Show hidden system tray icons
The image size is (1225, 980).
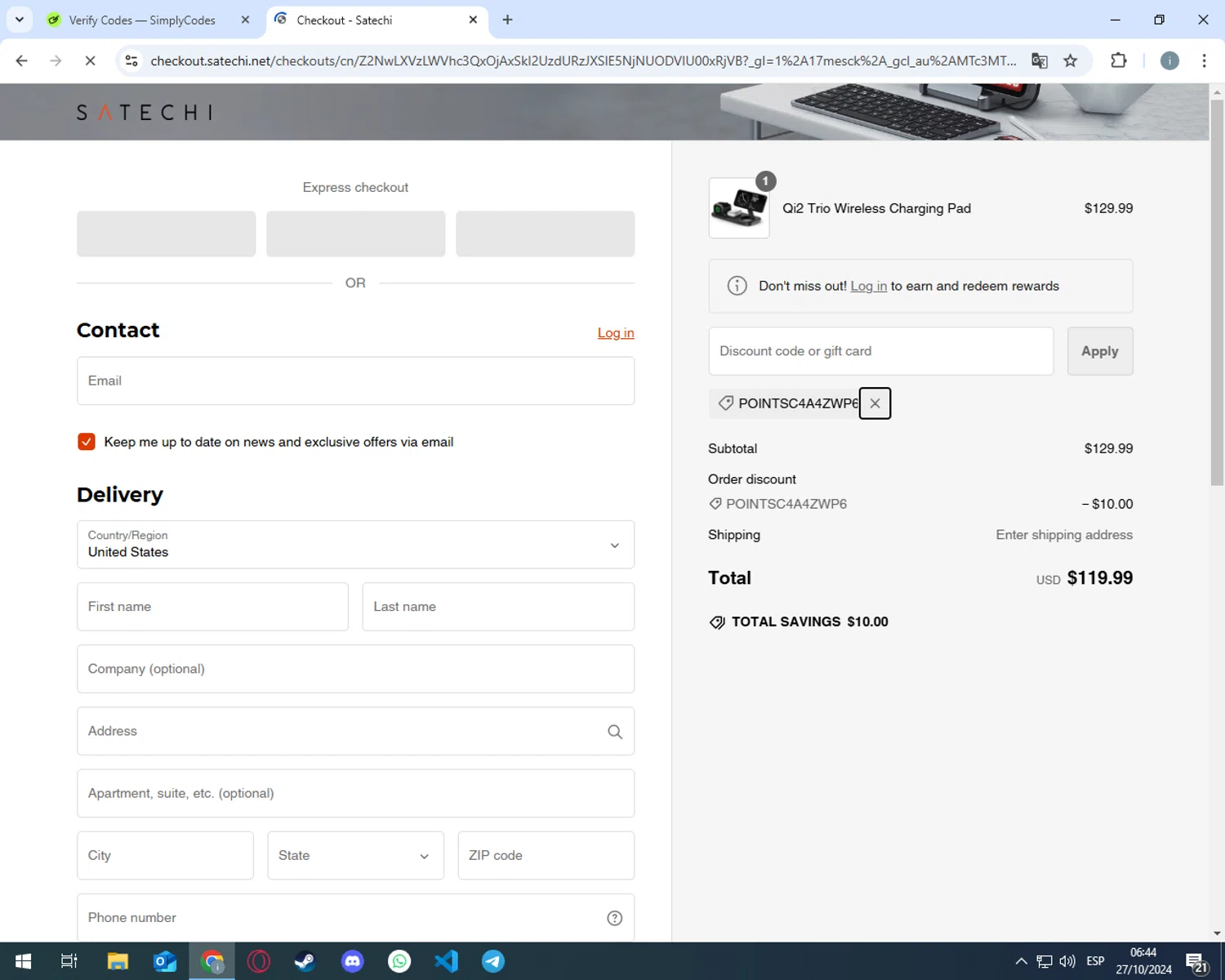coord(1021,961)
